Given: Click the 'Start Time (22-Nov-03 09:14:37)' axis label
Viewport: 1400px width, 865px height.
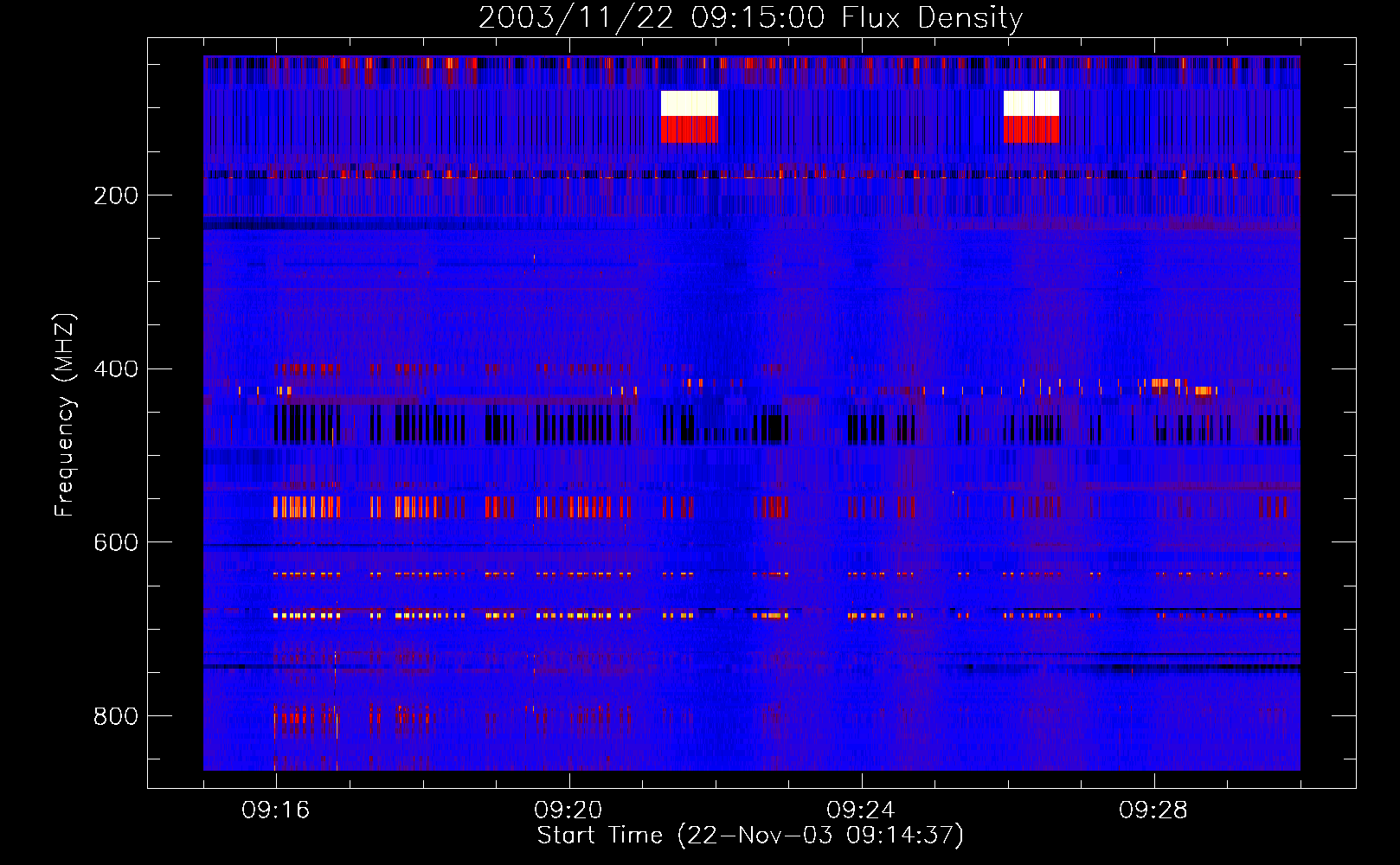Looking at the screenshot, I should click(750, 836).
